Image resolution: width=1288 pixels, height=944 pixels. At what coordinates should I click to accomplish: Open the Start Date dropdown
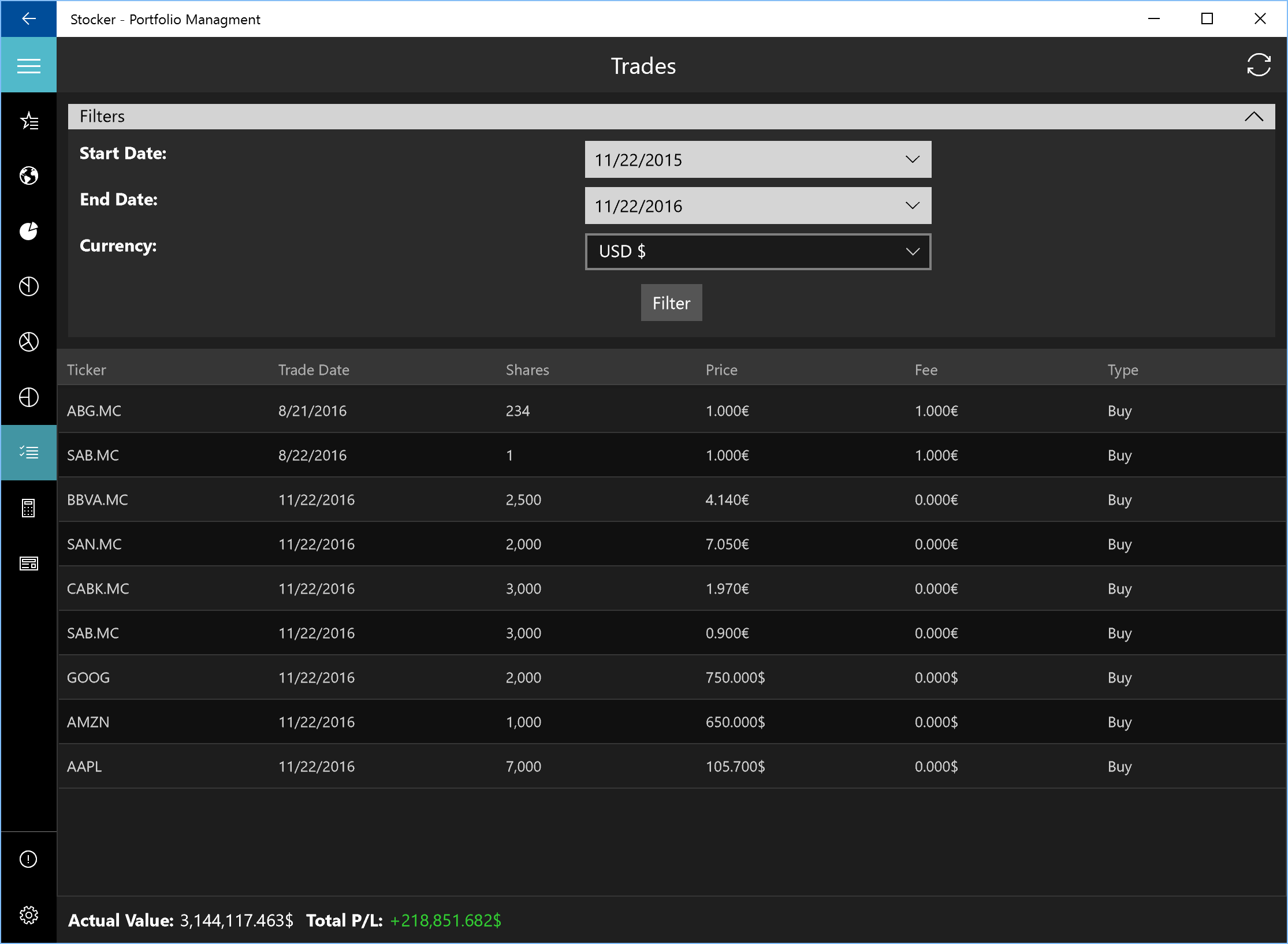pos(757,160)
